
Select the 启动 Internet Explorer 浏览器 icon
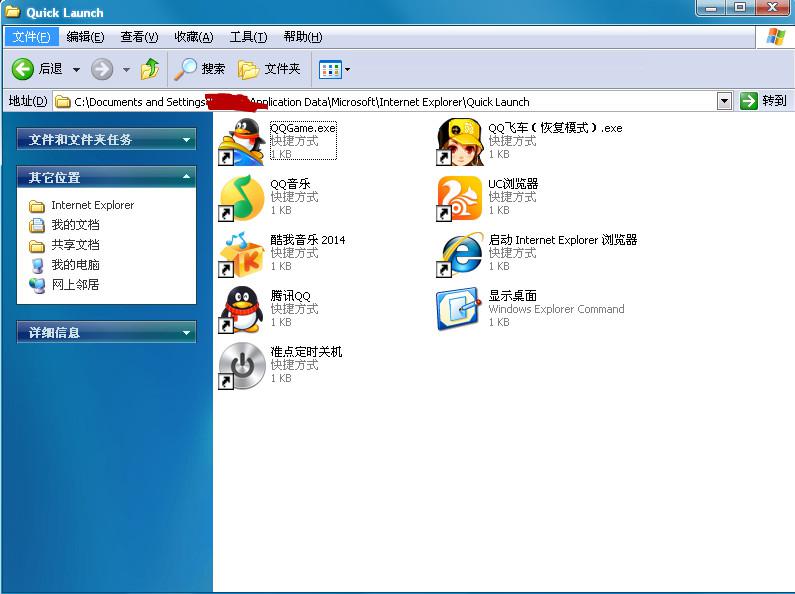[x=460, y=254]
